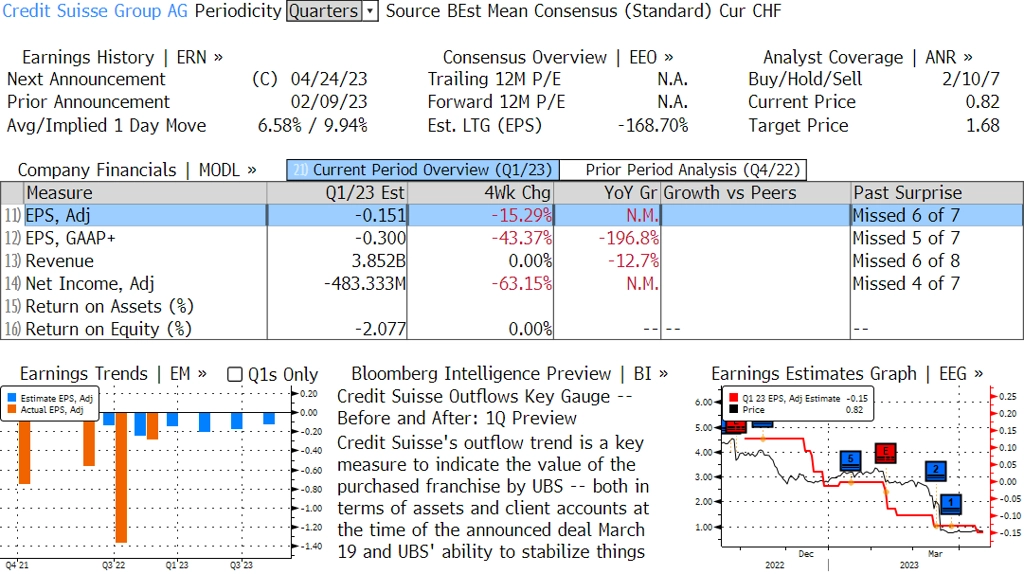Click the Target Price value 1.68

tap(983, 125)
